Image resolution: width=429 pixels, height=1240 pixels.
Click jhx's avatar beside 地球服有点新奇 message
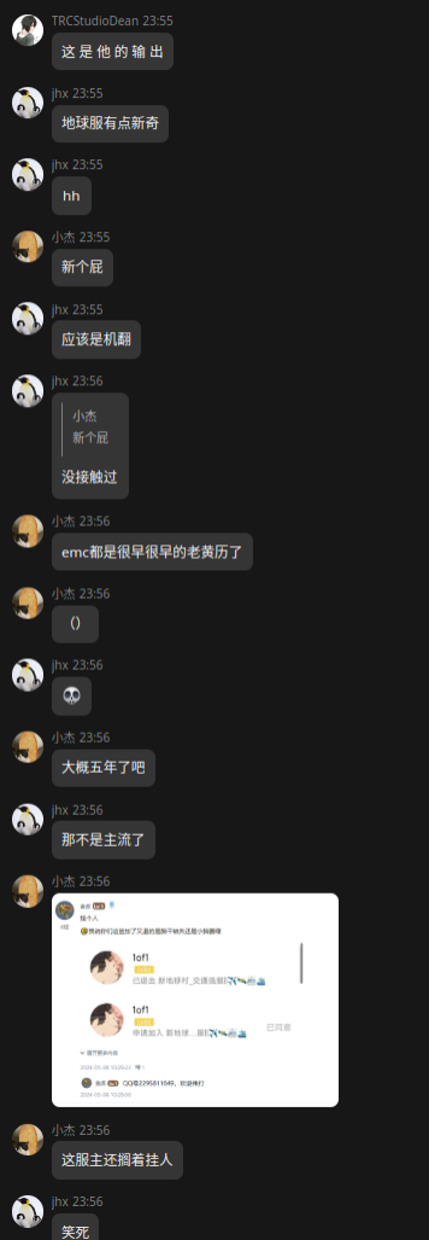tap(27, 102)
